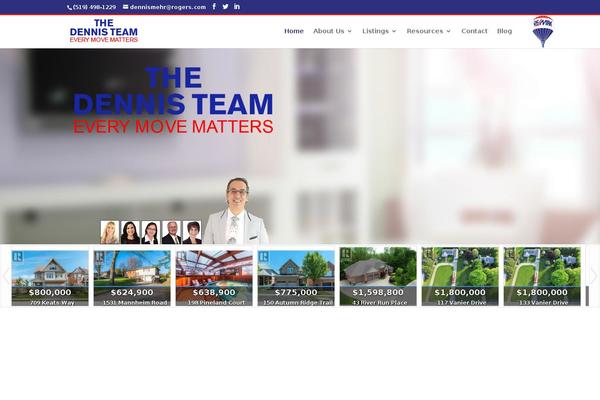
Task: Open listing 117 Vanier Drive thumbnail
Action: pos(460,276)
